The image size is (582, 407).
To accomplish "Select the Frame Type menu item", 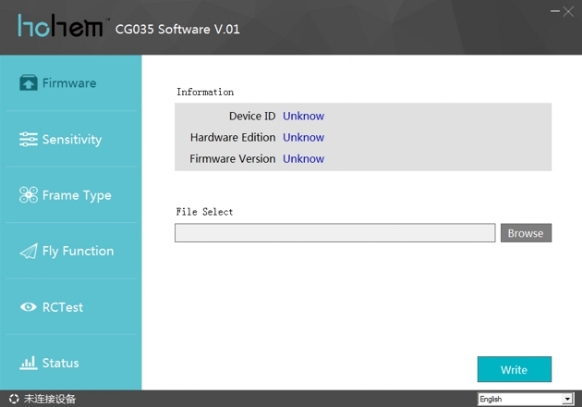I will click(76, 196).
